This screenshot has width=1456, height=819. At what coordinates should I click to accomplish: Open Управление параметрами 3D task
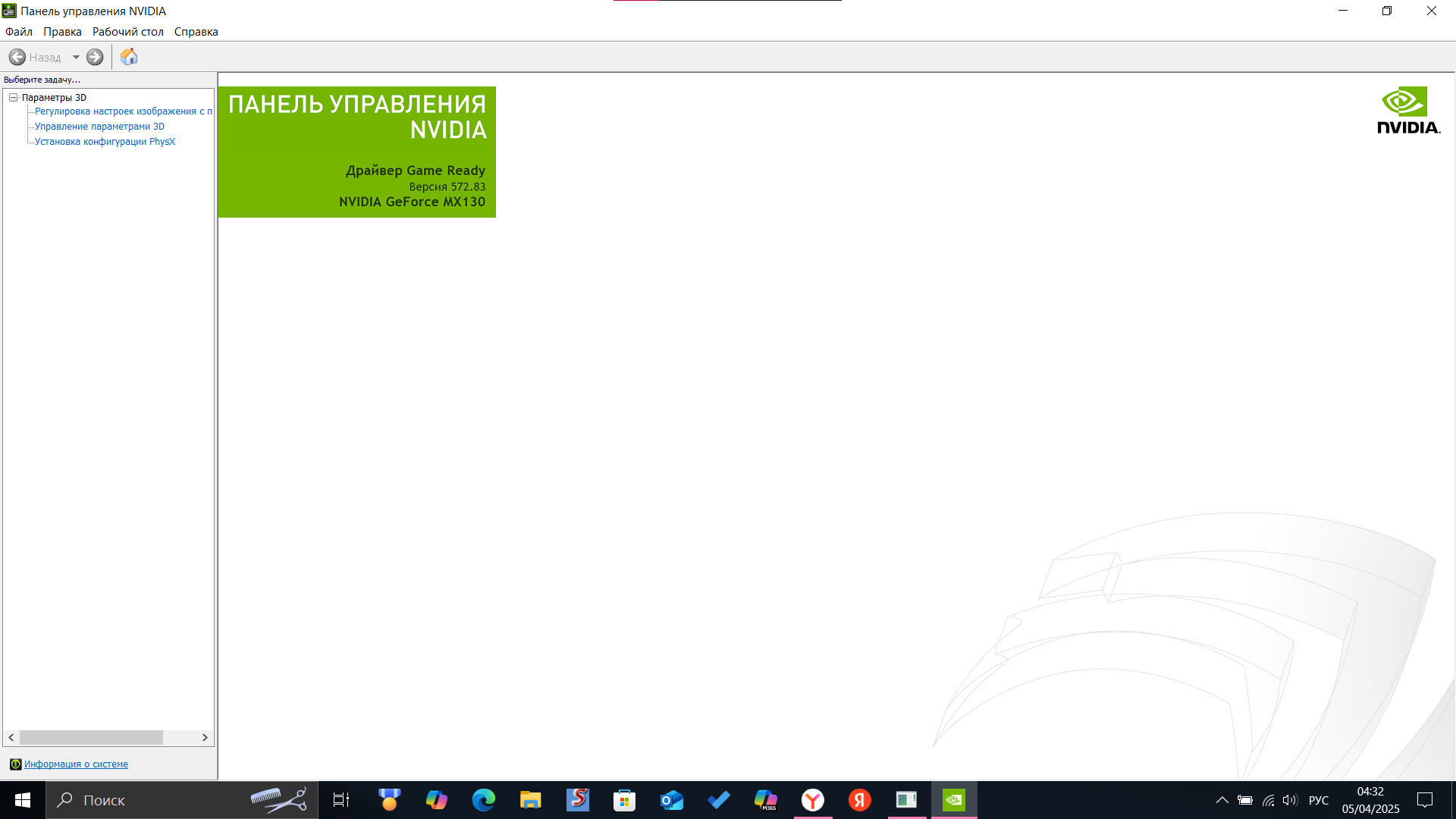tap(99, 127)
